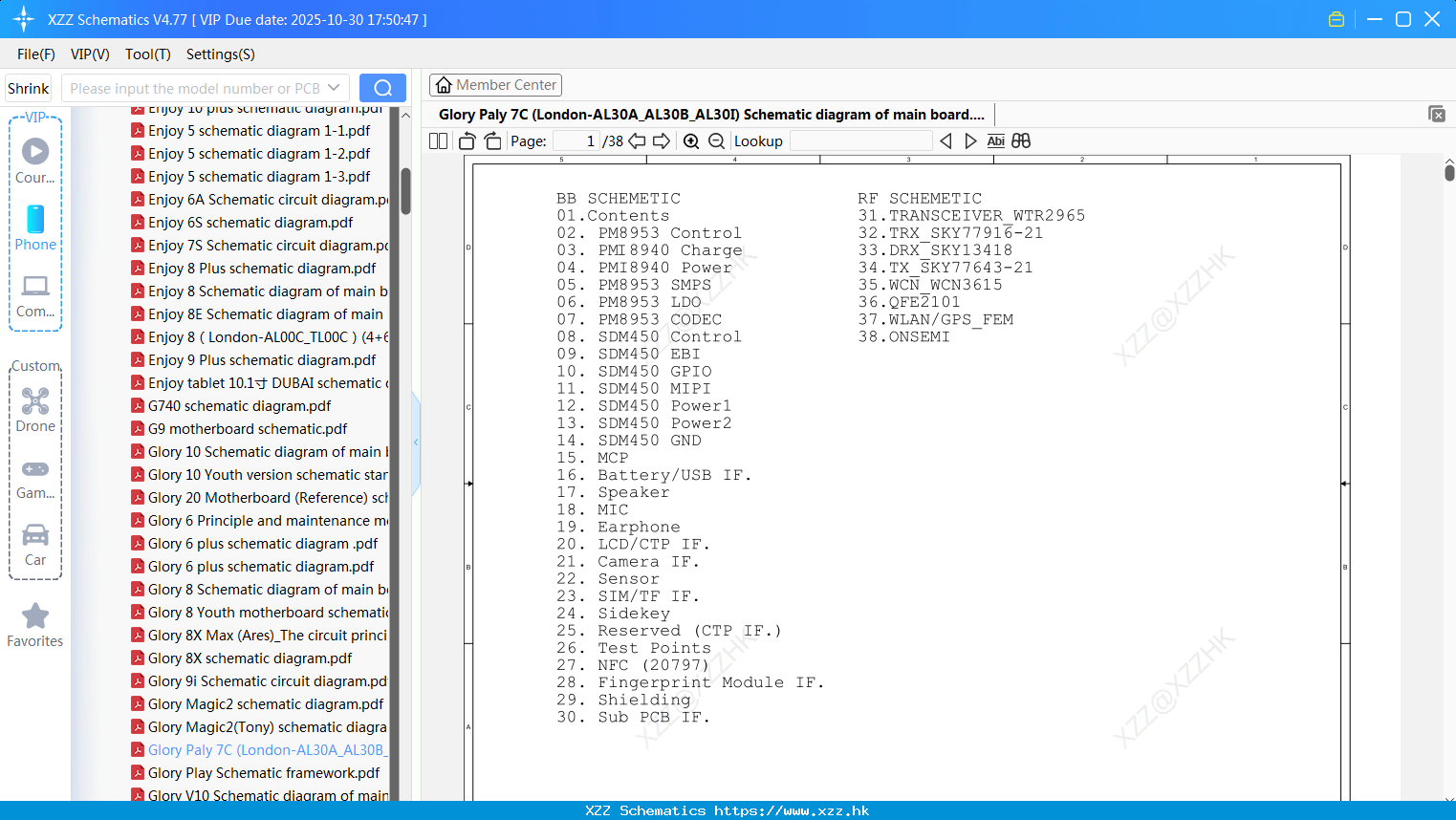Open the Drone category
This screenshot has height=820, width=1456.
pos(35,410)
